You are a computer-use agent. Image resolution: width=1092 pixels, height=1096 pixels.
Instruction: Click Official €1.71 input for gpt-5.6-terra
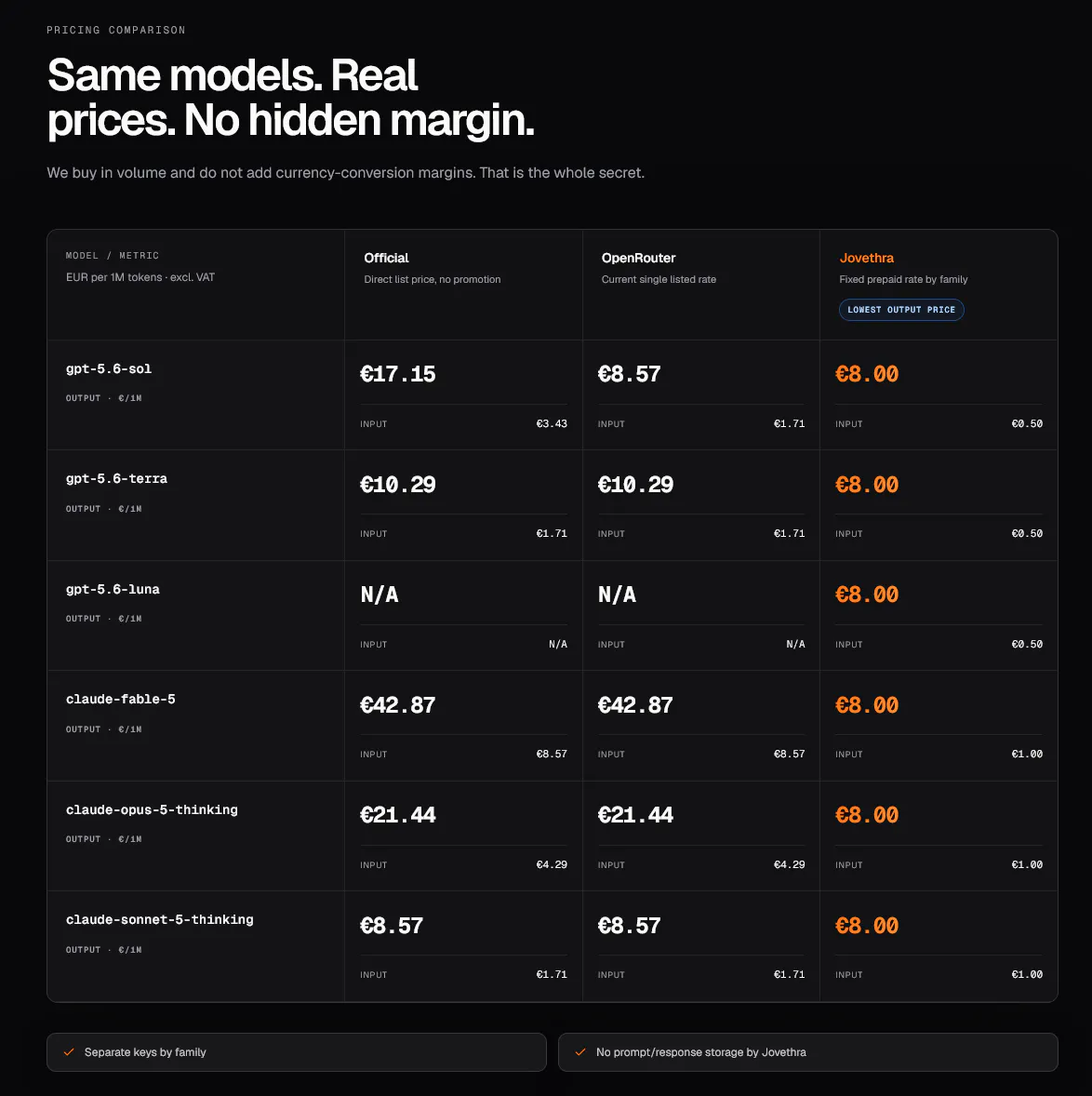pyautogui.click(x=552, y=533)
